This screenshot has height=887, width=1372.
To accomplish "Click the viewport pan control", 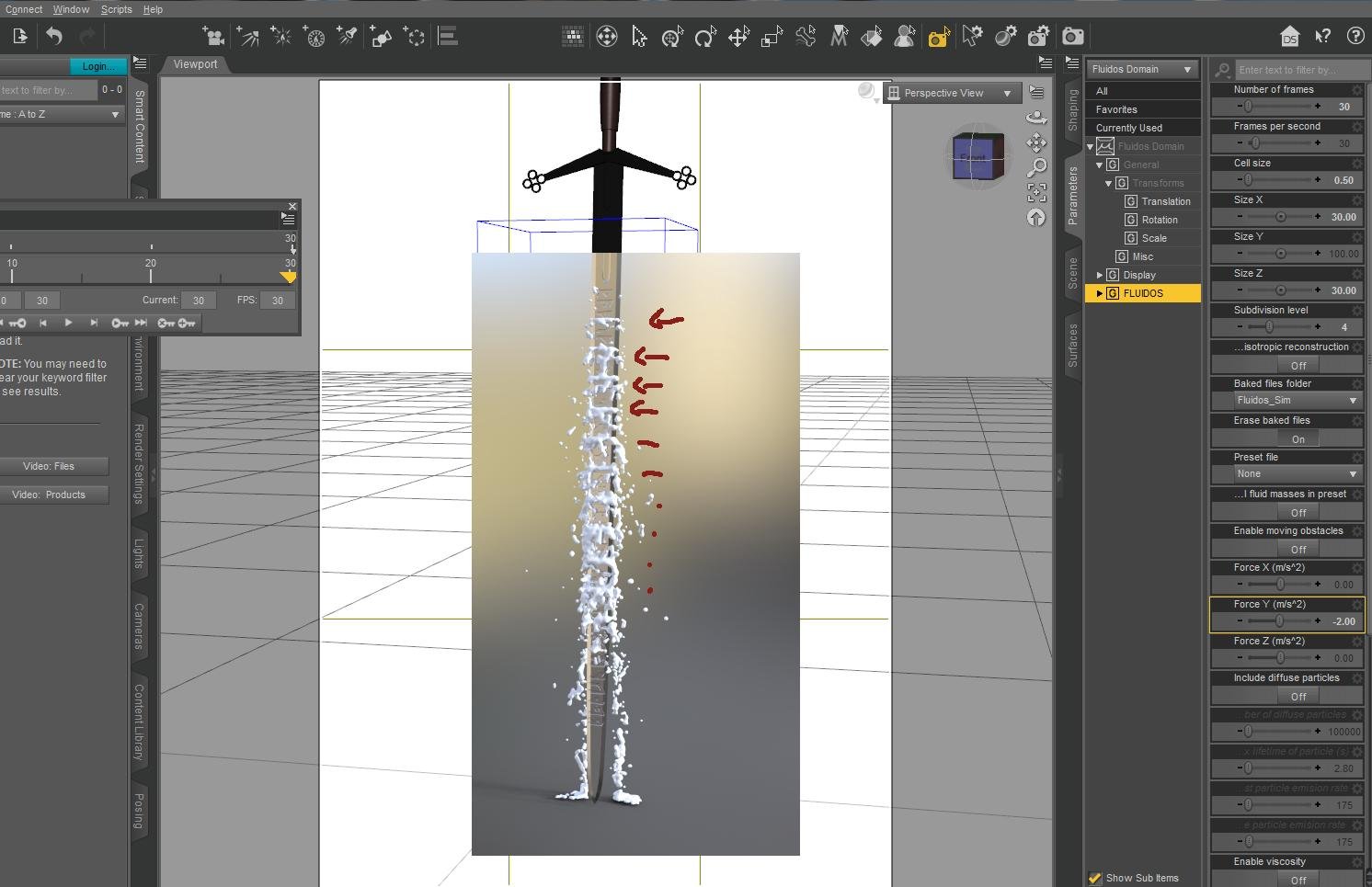I will pyautogui.click(x=1036, y=142).
